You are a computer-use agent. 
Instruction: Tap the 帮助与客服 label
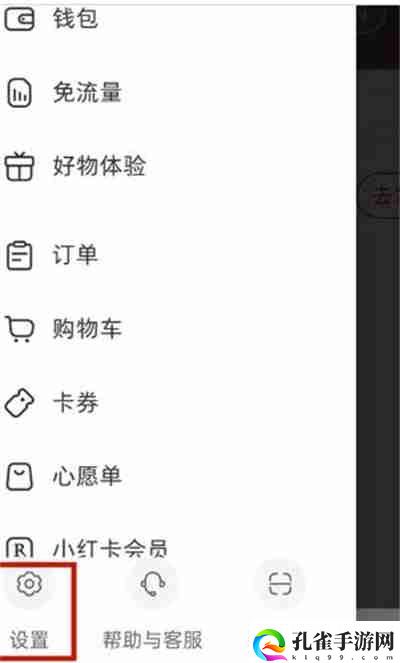tap(153, 640)
